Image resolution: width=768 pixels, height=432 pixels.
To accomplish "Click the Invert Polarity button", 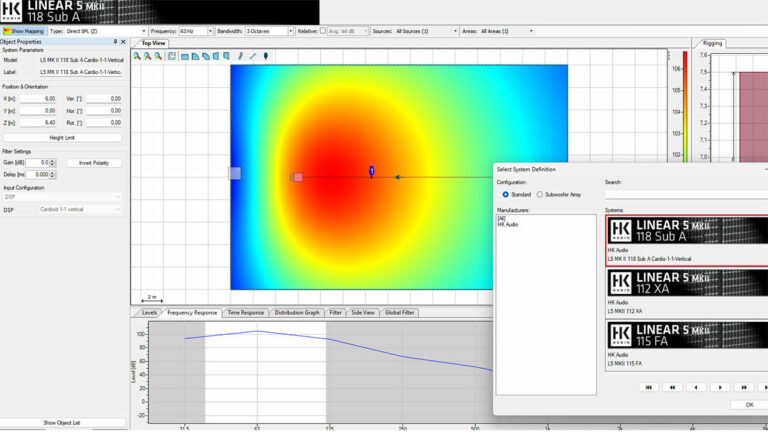I will click(x=94, y=163).
